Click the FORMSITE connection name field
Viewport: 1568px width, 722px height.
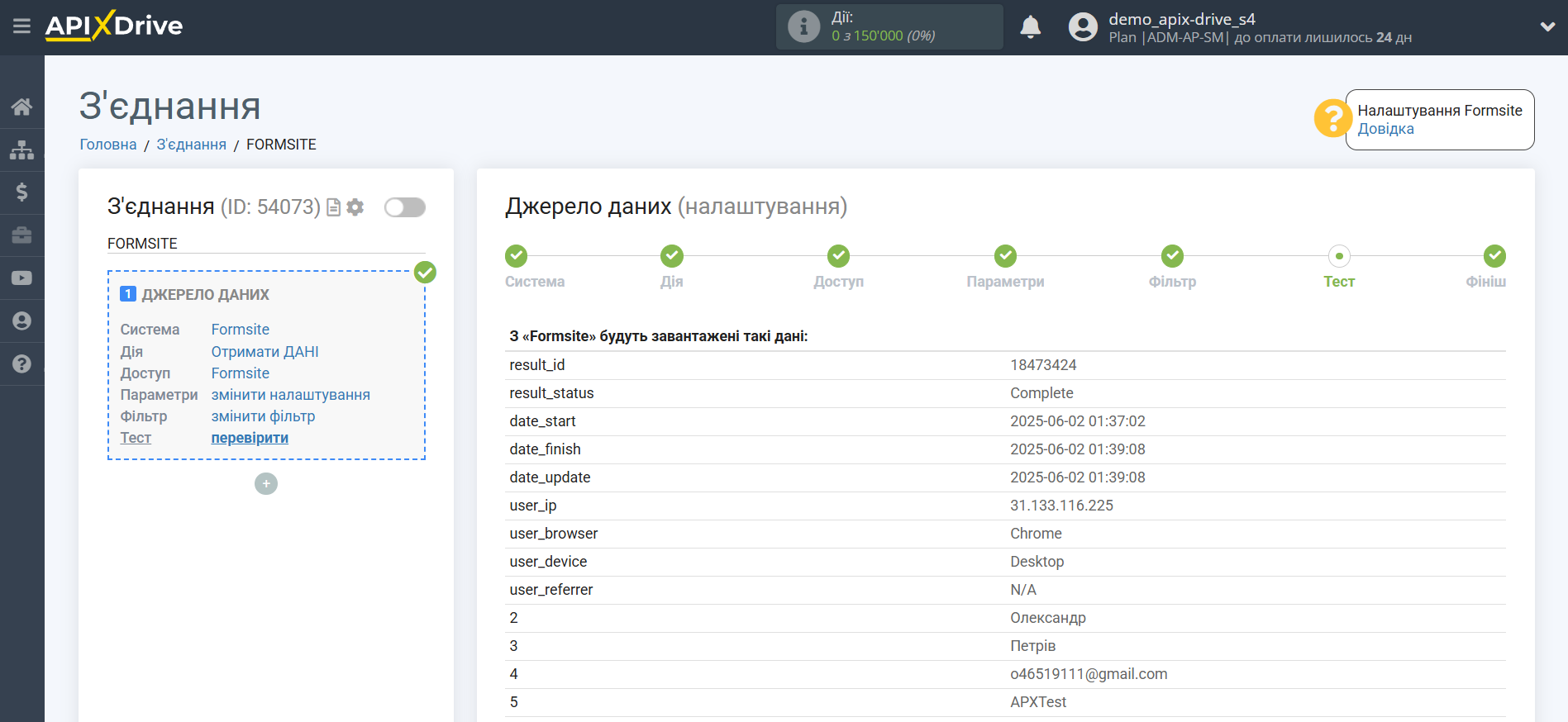(266, 244)
